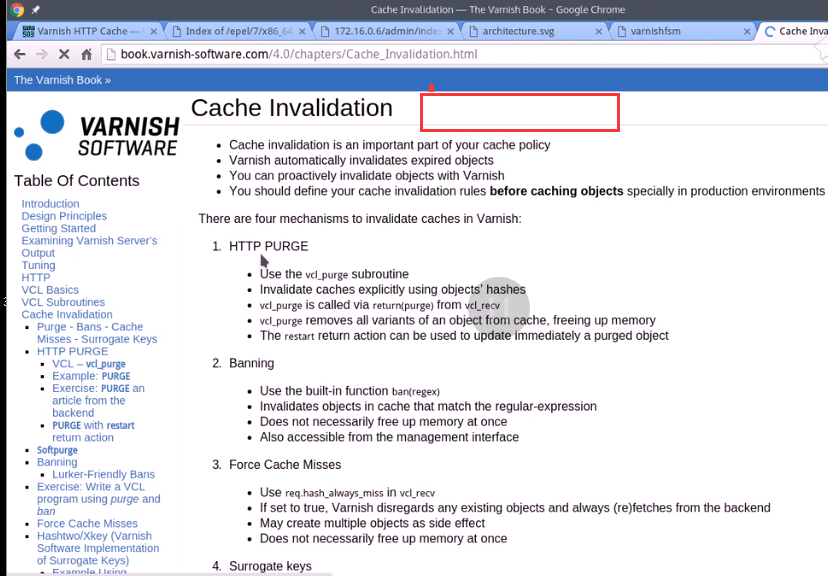The height and width of the screenshot is (576, 828).
Task: Click 'Use req.hash_always_miss in vcl_recv' bullet
Action: (347, 492)
